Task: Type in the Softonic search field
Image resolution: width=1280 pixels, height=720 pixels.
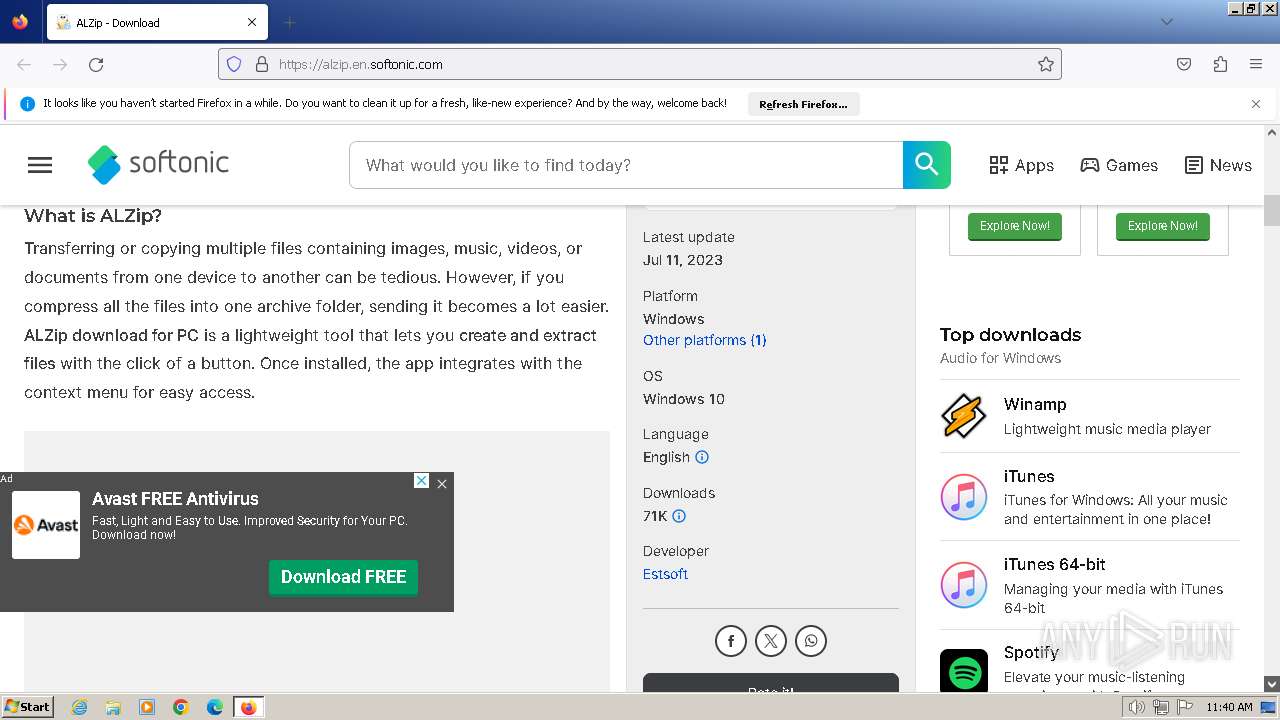Action: 626,165
